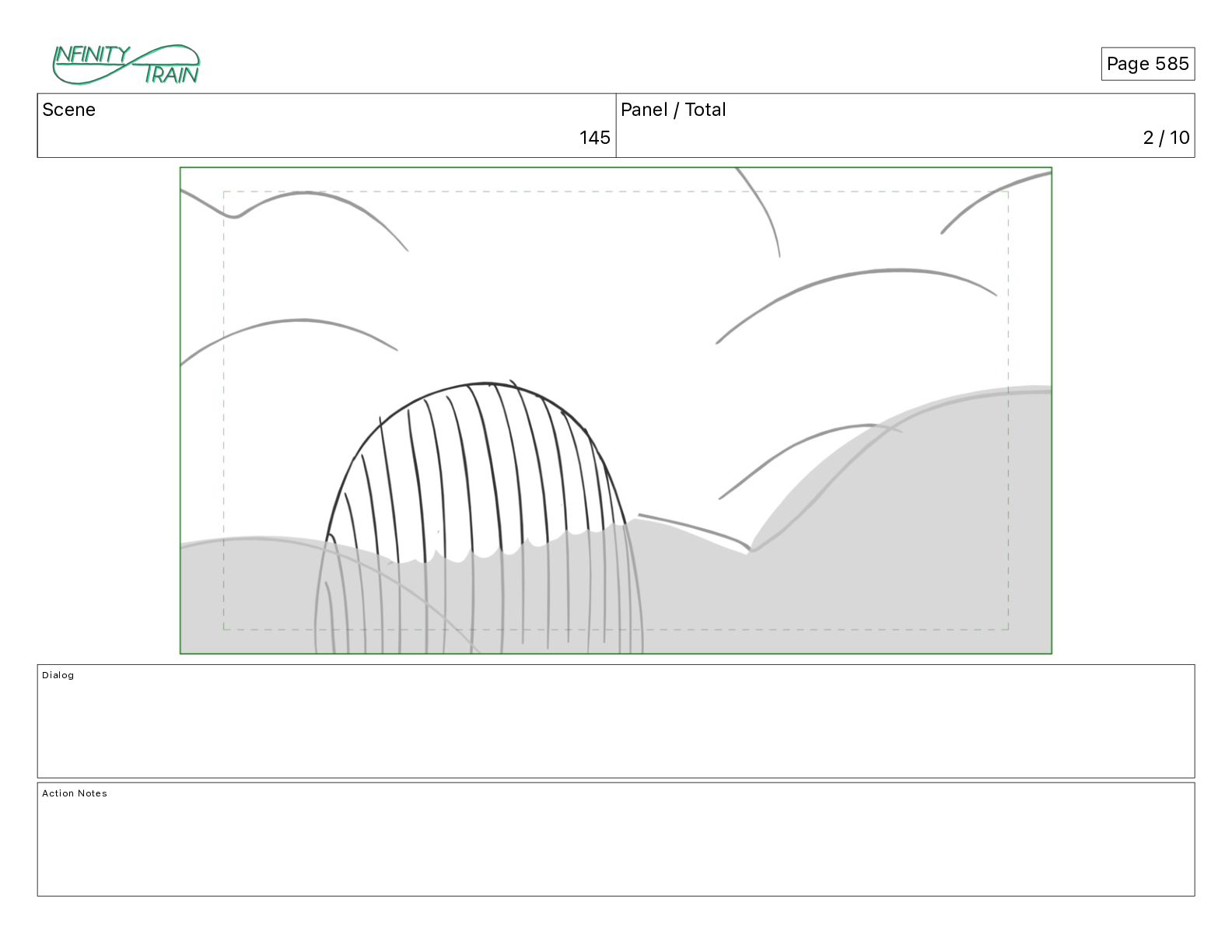Select the Panel / Total label

[x=673, y=110]
